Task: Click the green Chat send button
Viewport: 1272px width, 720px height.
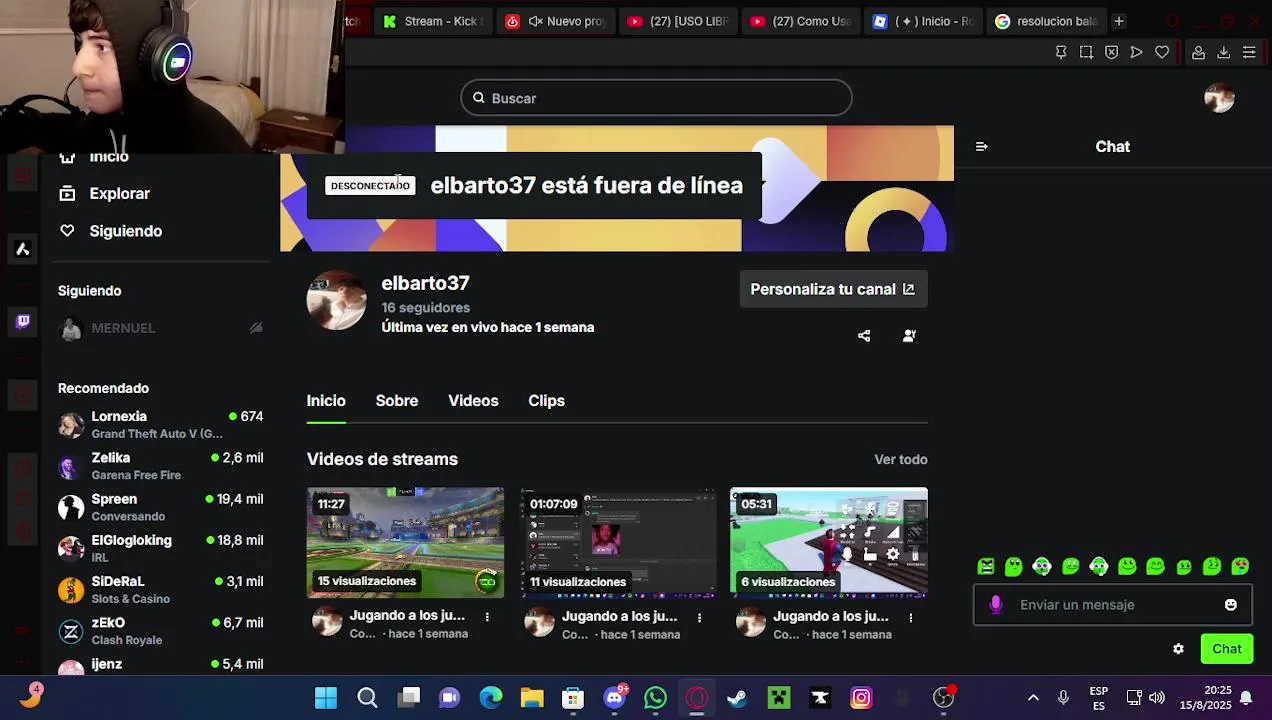Action: pos(1227,649)
